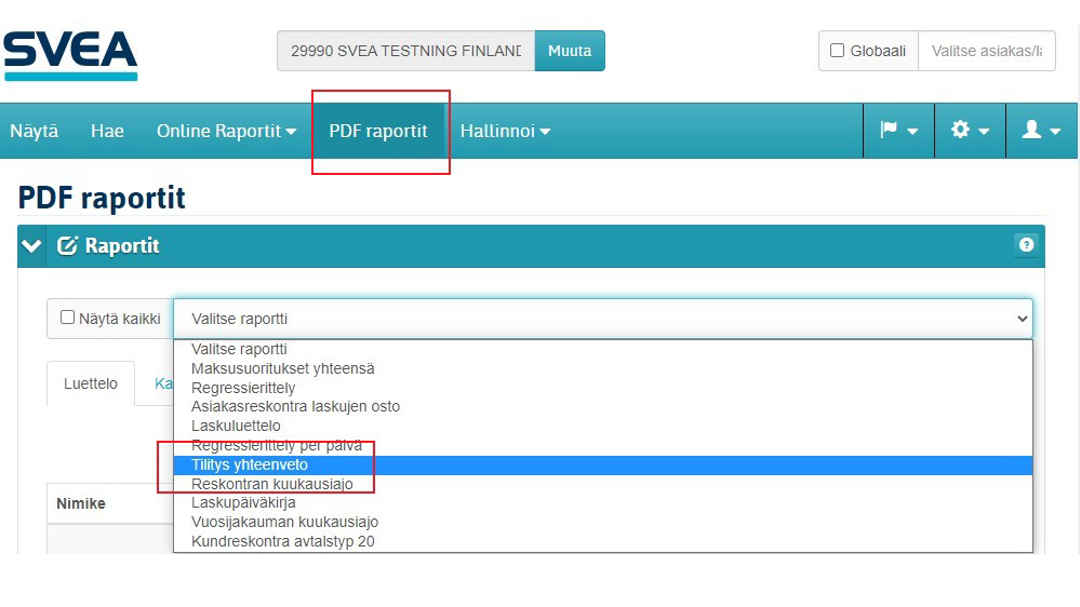
Task: Open the Hae menu item
Action: [107, 131]
